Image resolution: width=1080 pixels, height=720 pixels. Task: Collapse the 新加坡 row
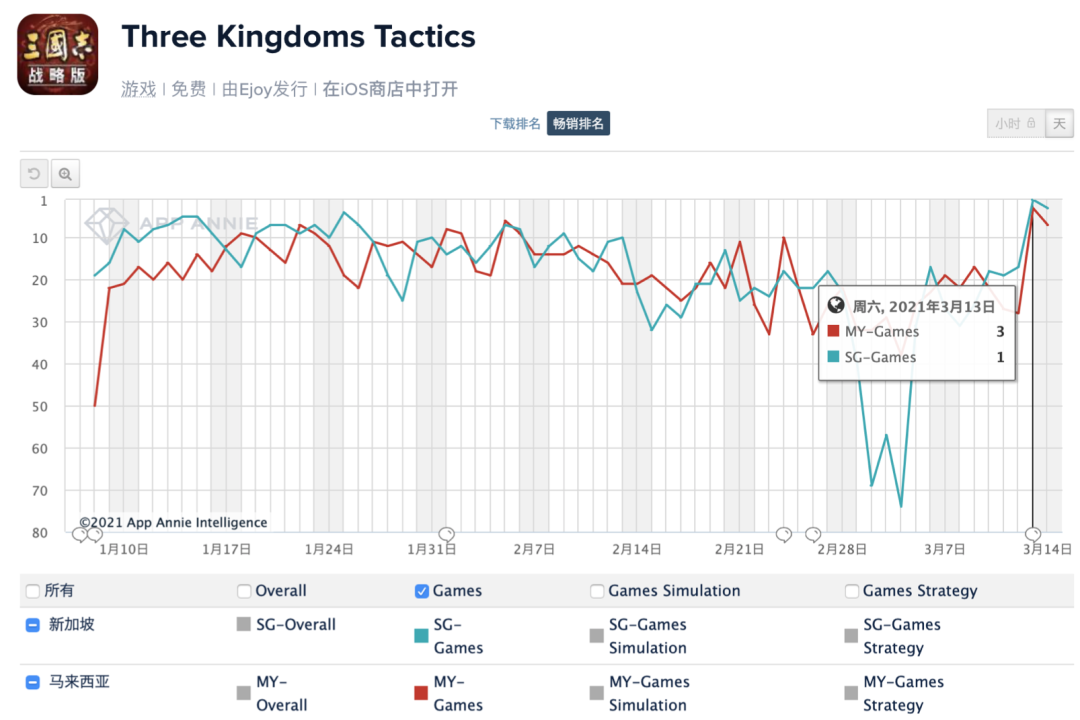(32, 625)
